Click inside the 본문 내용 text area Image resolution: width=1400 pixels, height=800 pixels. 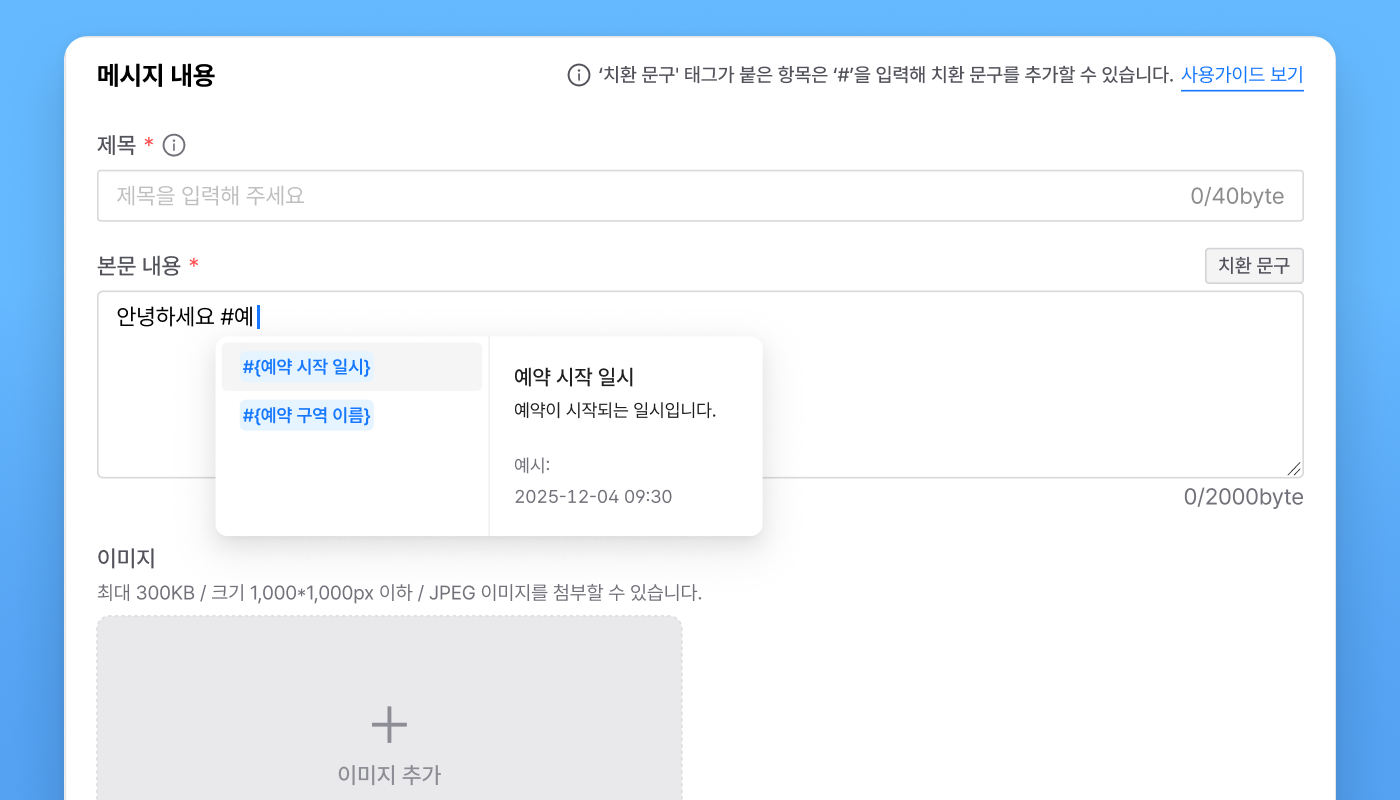point(1000,400)
